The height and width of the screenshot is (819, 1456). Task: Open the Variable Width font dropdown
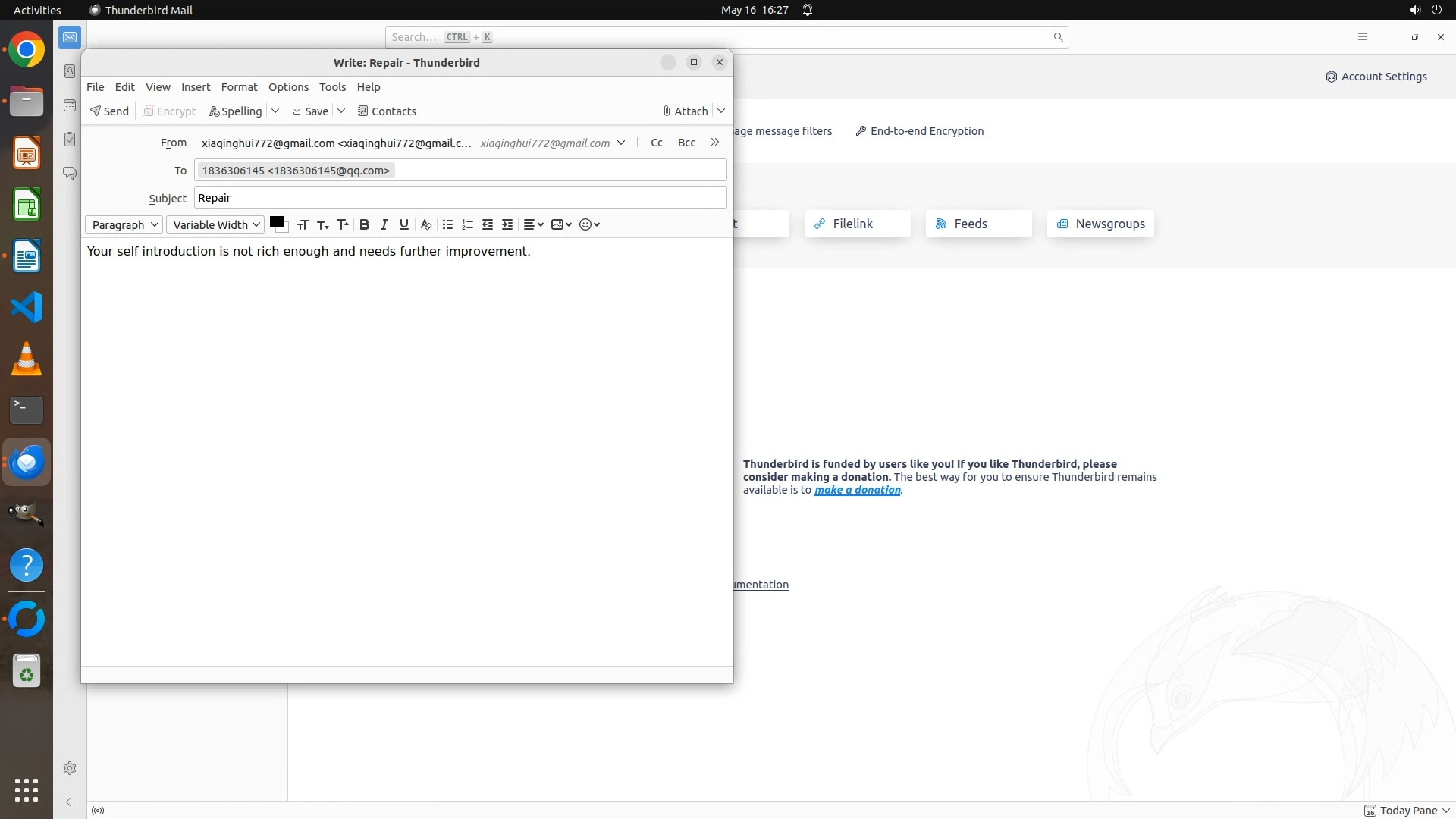tap(215, 224)
